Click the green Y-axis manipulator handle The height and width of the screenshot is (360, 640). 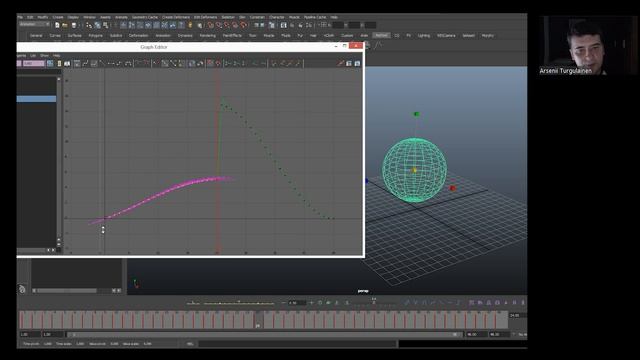coord(416,114)
